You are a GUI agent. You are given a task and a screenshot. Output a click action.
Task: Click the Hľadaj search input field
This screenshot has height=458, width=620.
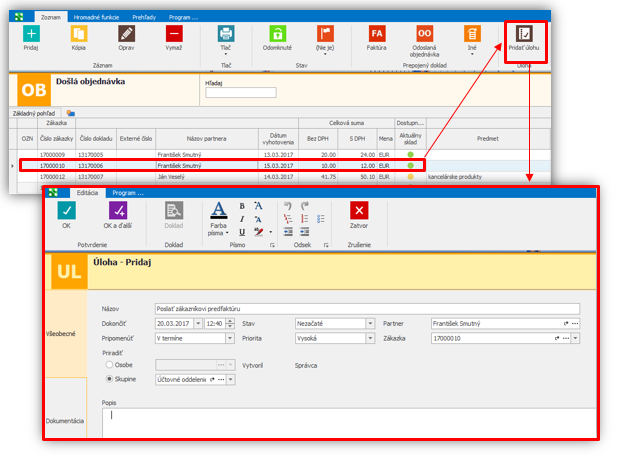pos(241,93)
